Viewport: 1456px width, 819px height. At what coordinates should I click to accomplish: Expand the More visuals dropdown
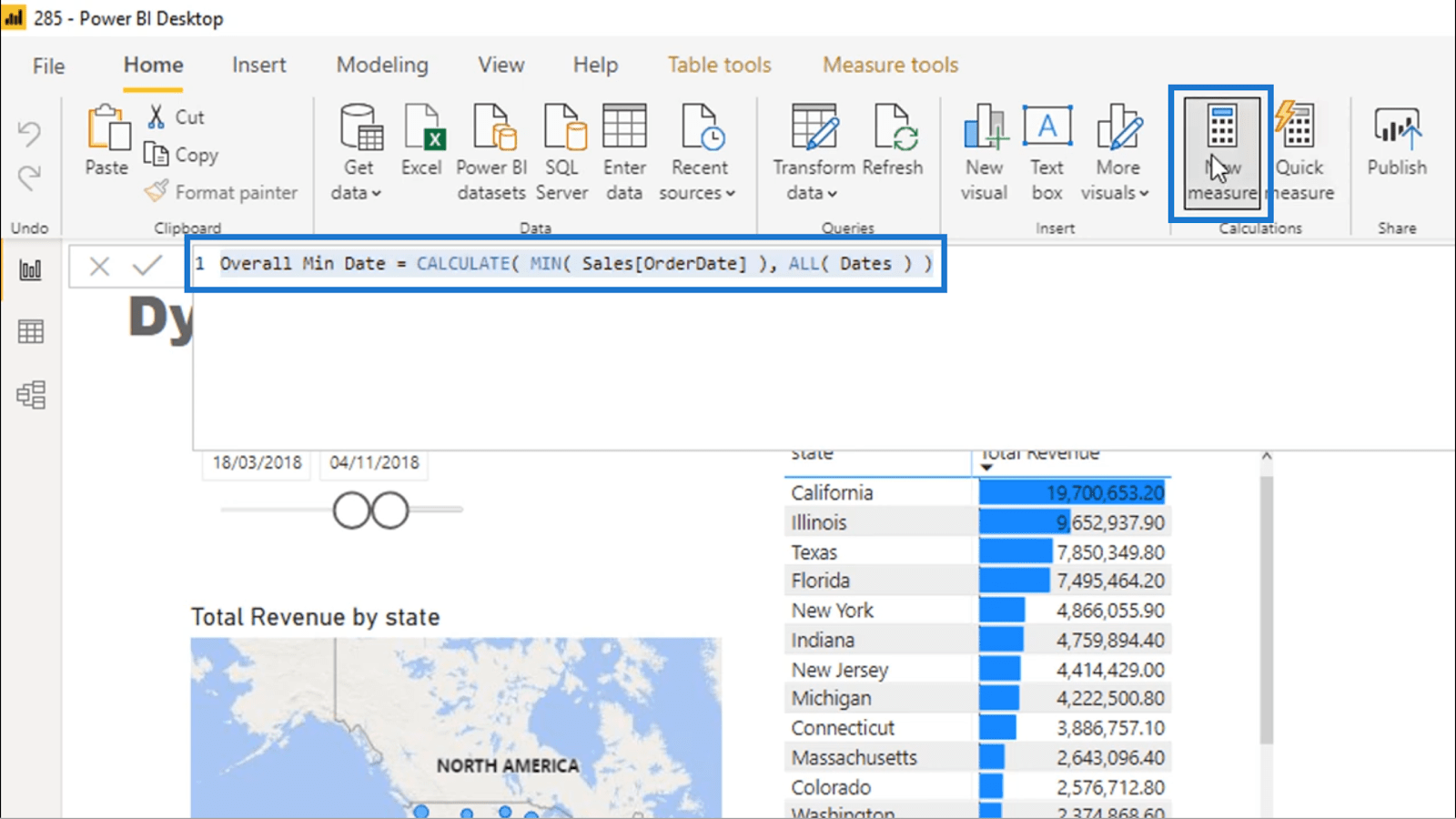[1144, 193]
